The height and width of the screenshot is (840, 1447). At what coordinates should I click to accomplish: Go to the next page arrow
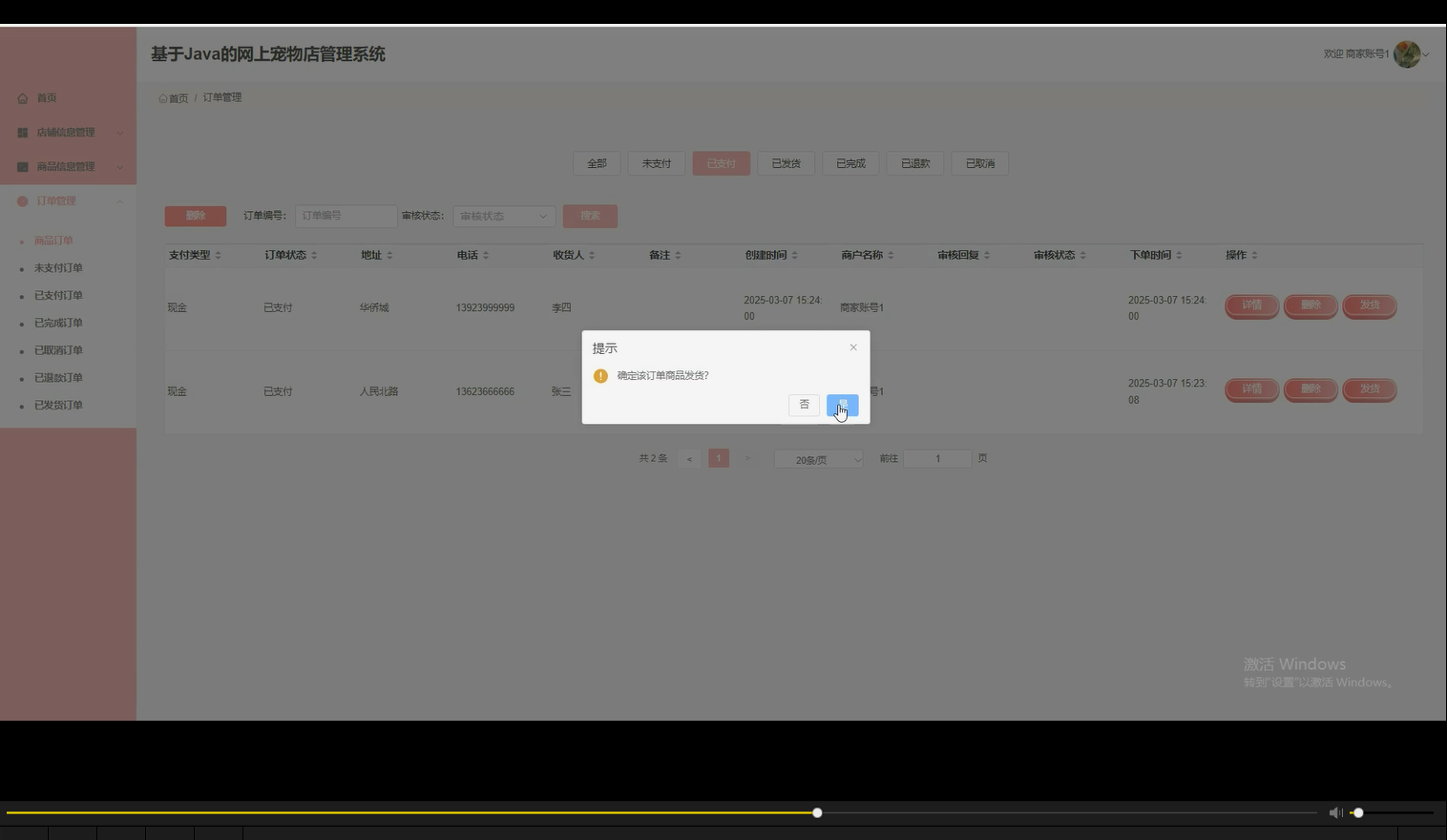coord(747,459)
